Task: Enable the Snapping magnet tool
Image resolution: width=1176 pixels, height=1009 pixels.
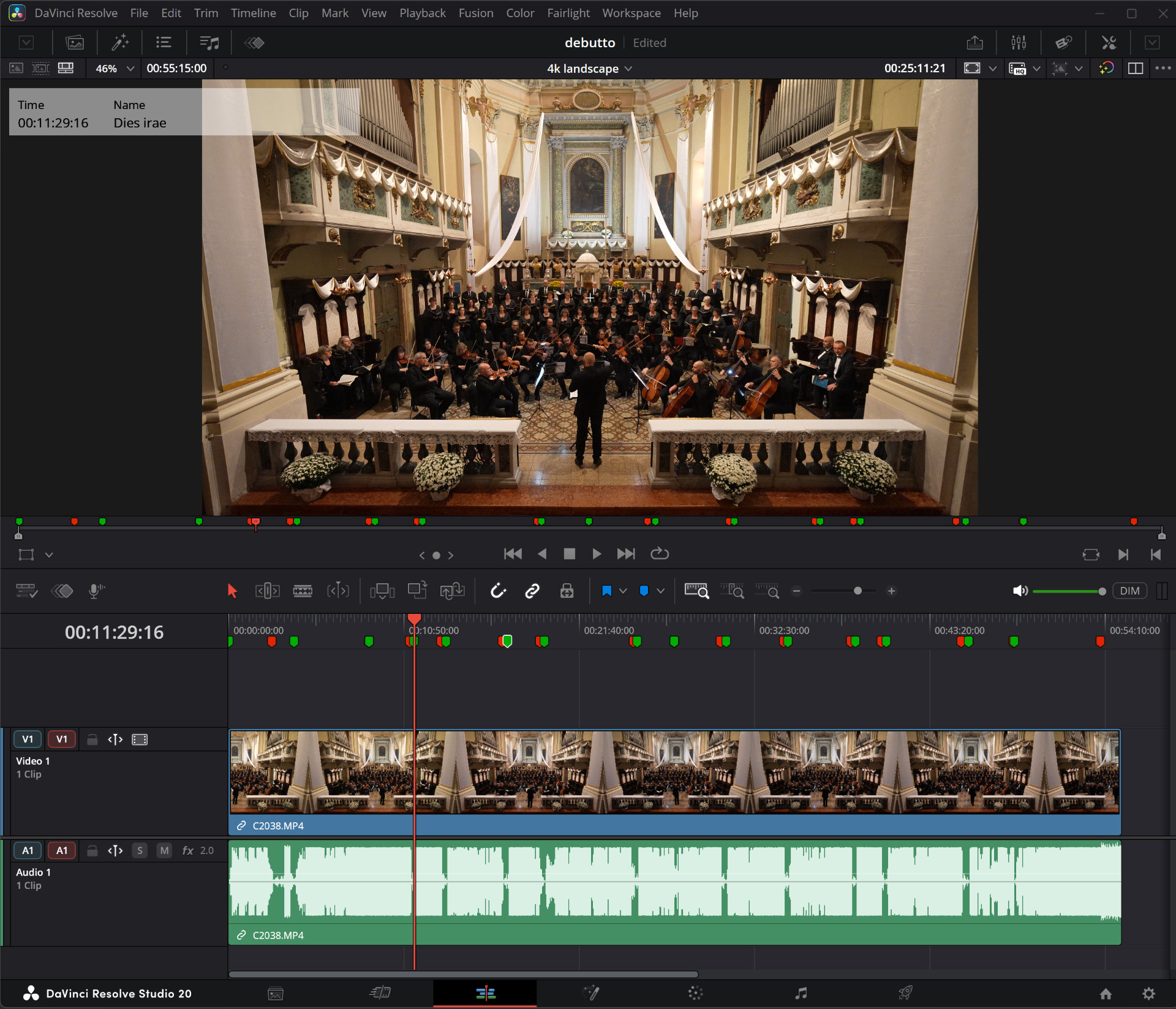Action: [499, 591]
